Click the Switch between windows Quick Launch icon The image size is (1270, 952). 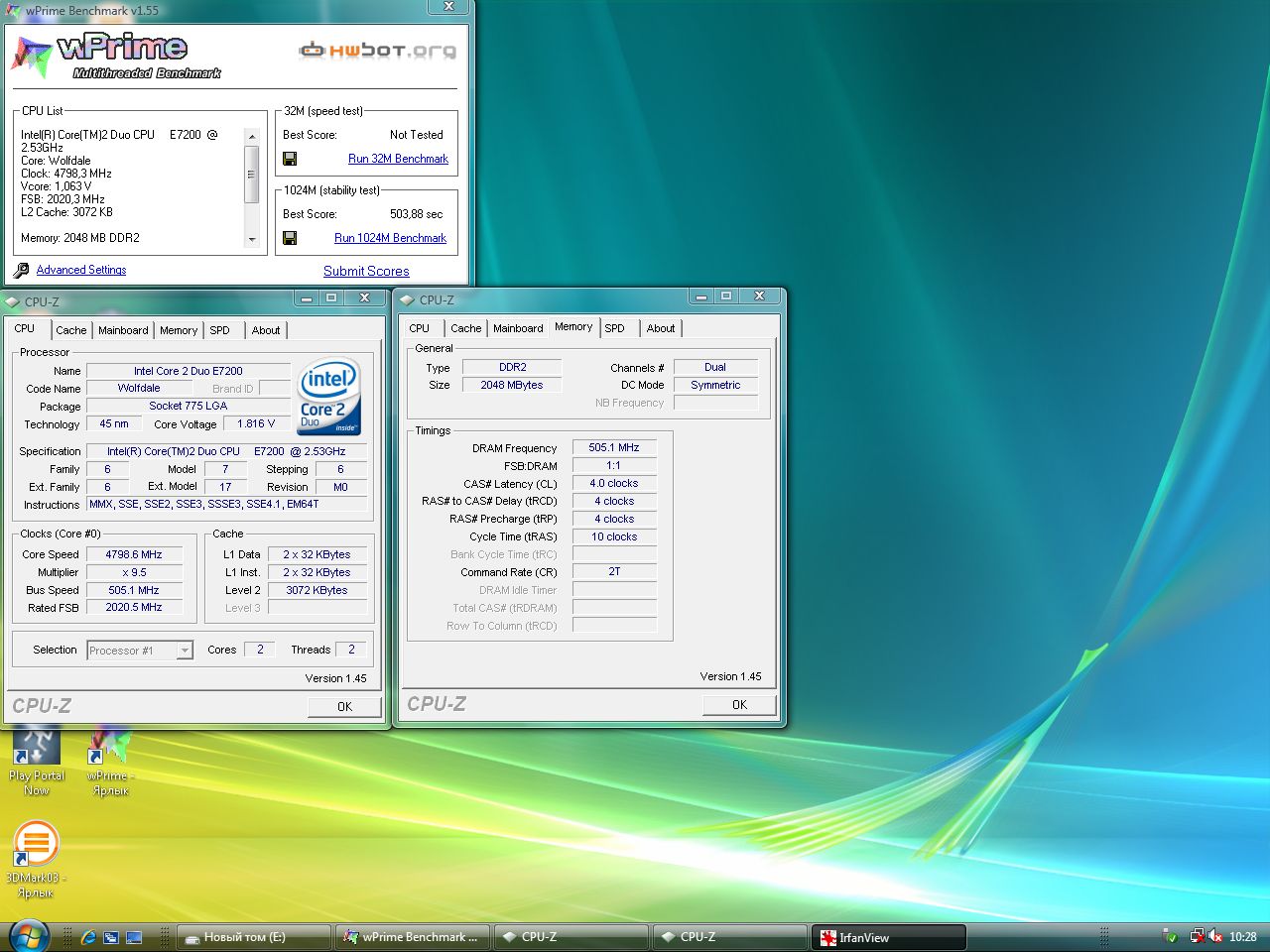click(x=111, y=937)
